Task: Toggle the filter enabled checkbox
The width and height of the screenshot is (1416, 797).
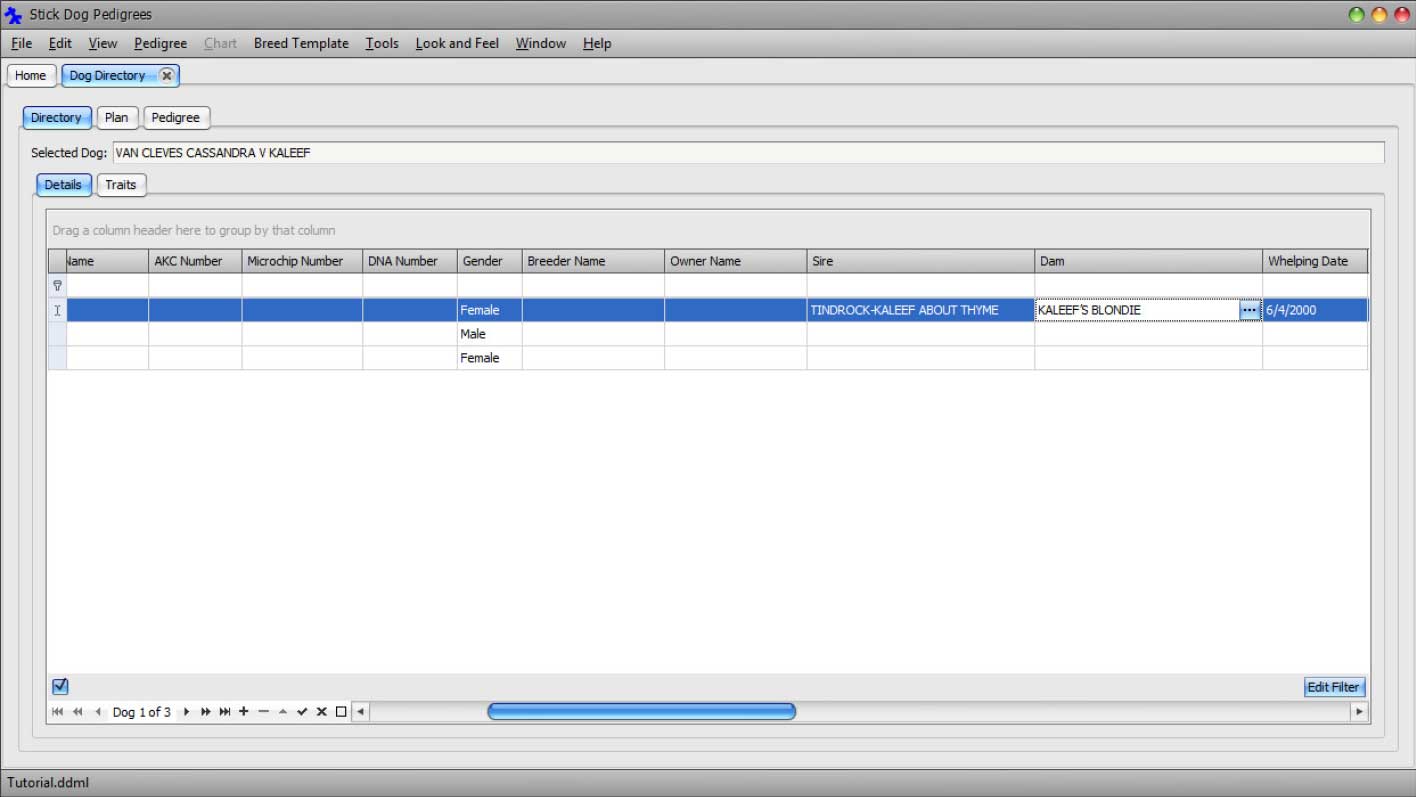Action: [x=60, y=686]
